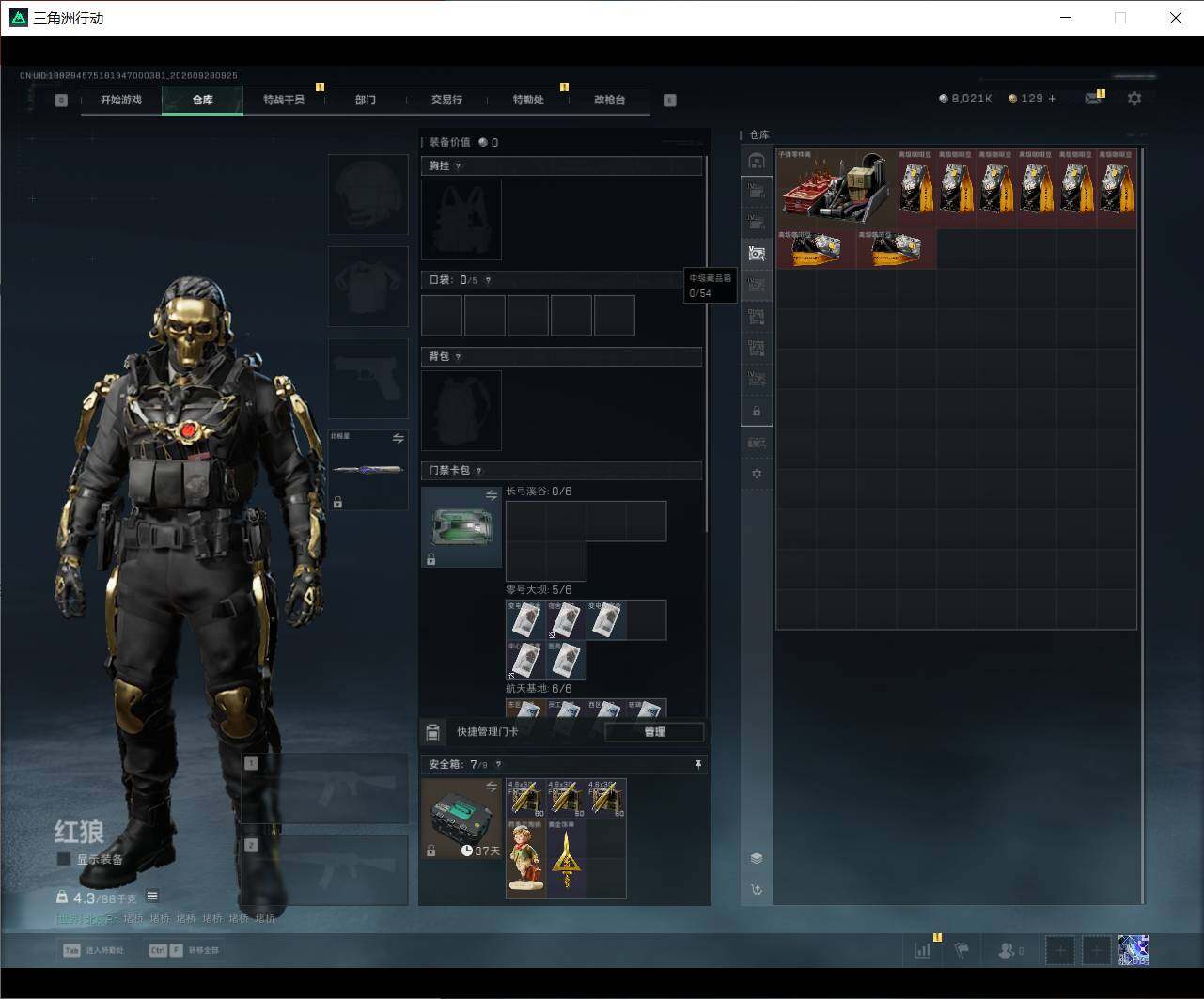1204x999 pixels.
Task: Click the player avatar in bottom bar
Action: [x=1134, y=951]
